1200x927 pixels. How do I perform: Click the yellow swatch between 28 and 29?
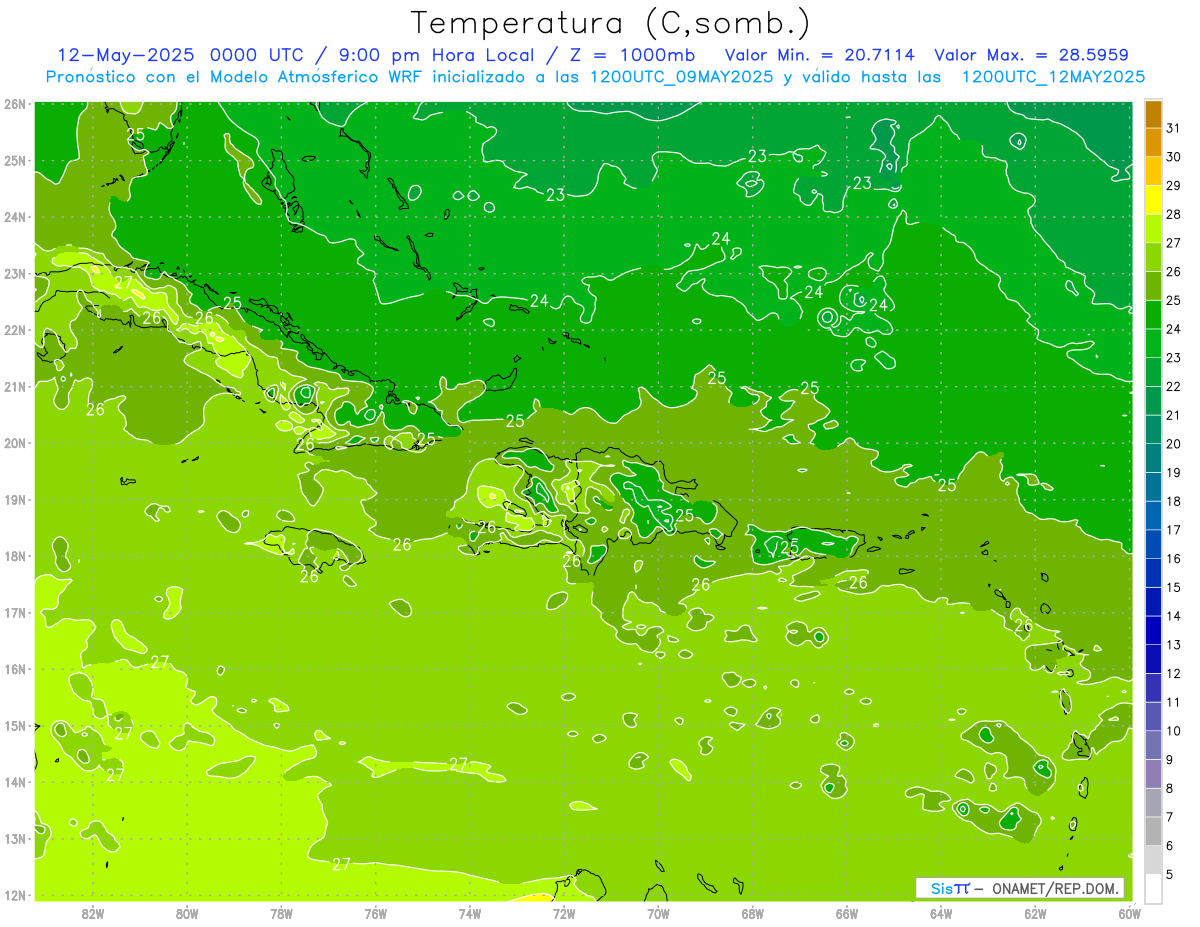point(1153,200)
